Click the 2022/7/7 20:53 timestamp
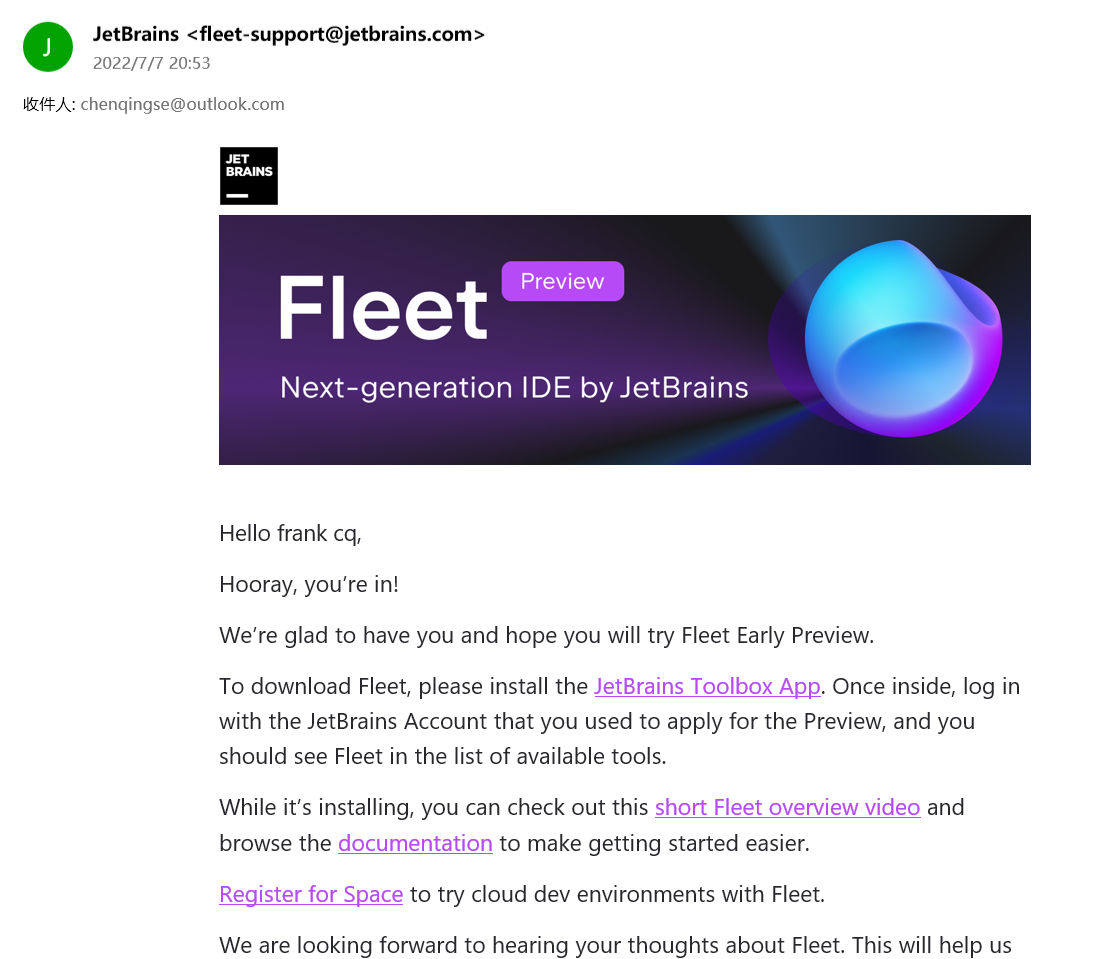This screenshot has height=959, width=1107. (152, 64)
